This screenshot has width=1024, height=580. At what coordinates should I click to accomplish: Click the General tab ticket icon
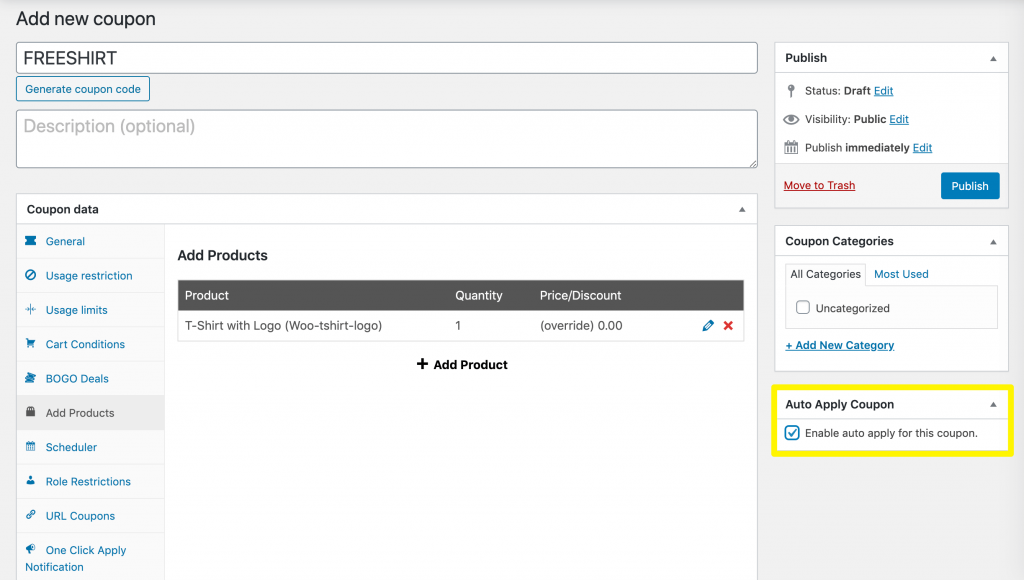click(x=30, y=241)
